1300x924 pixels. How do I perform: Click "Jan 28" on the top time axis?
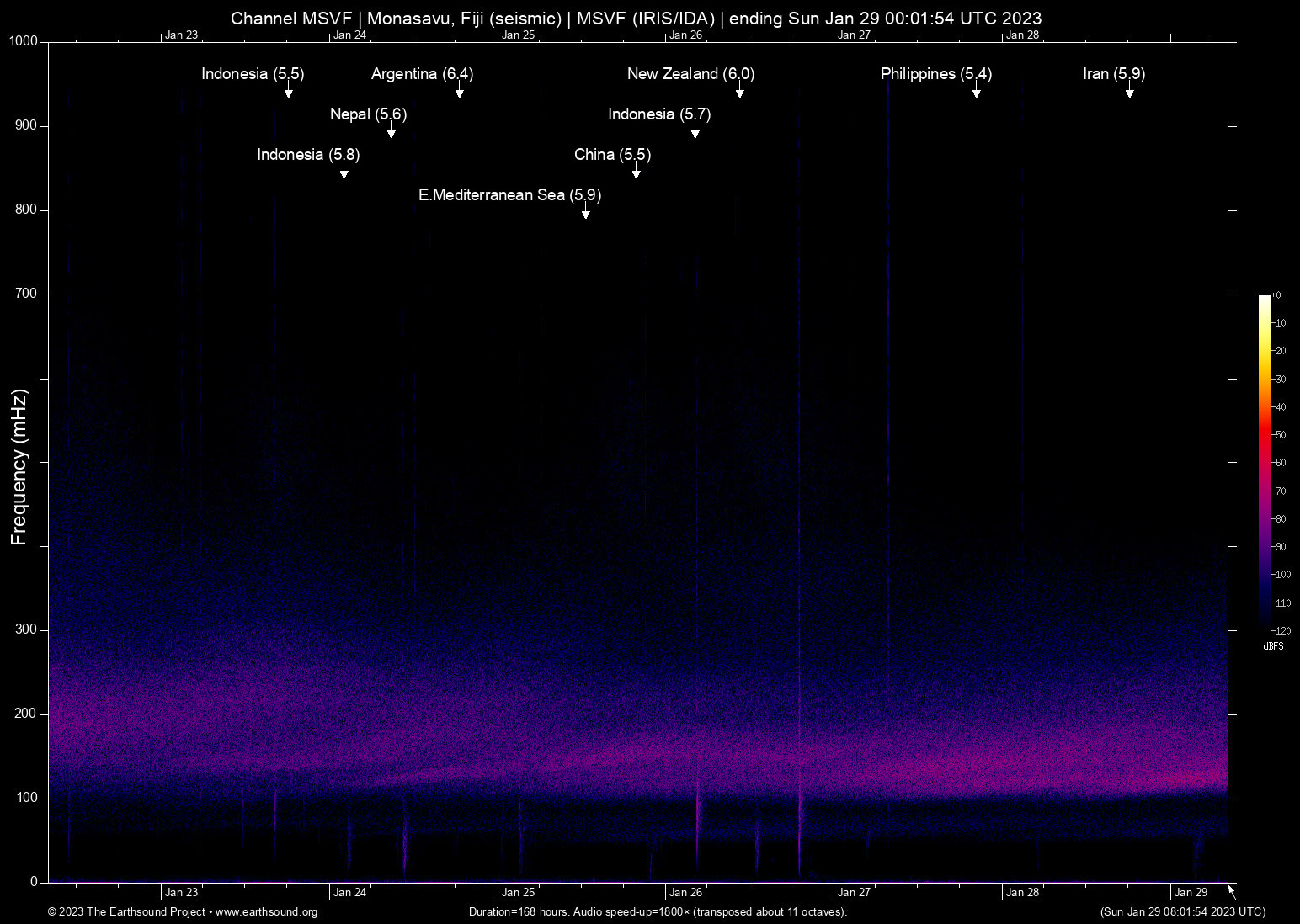[1023, 35]
